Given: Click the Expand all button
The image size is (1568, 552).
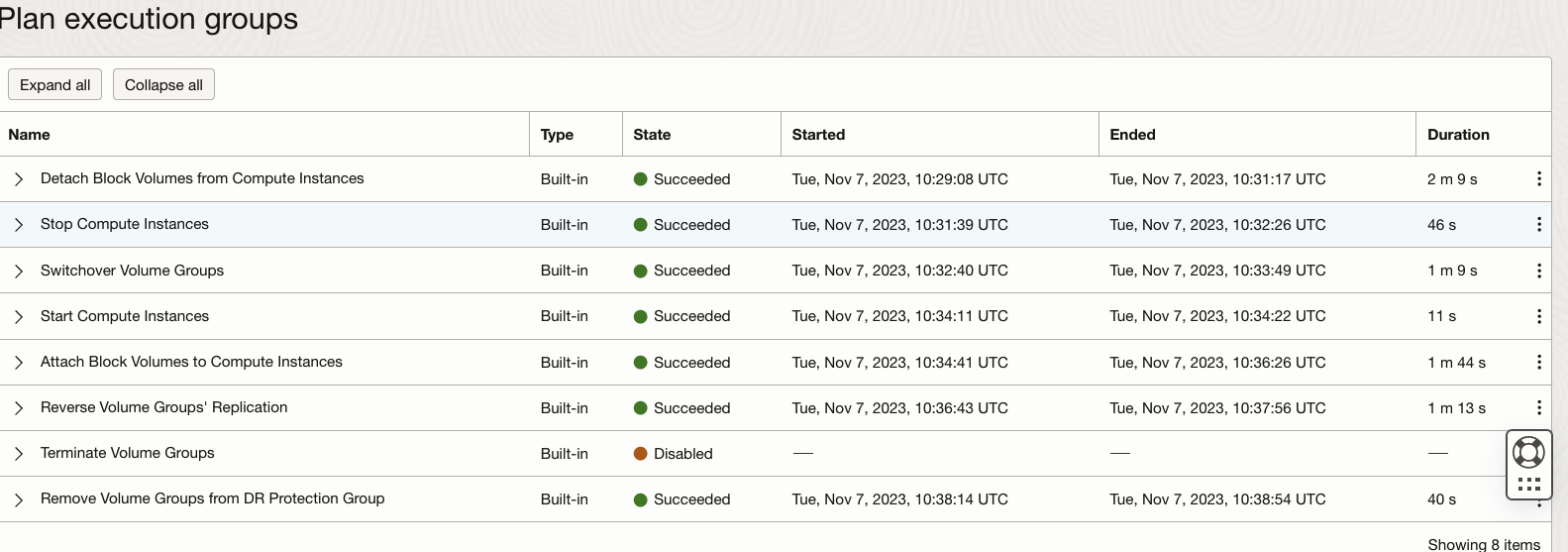Looking at the screenshot, I should pyautogui.click(x=54, y=85).
